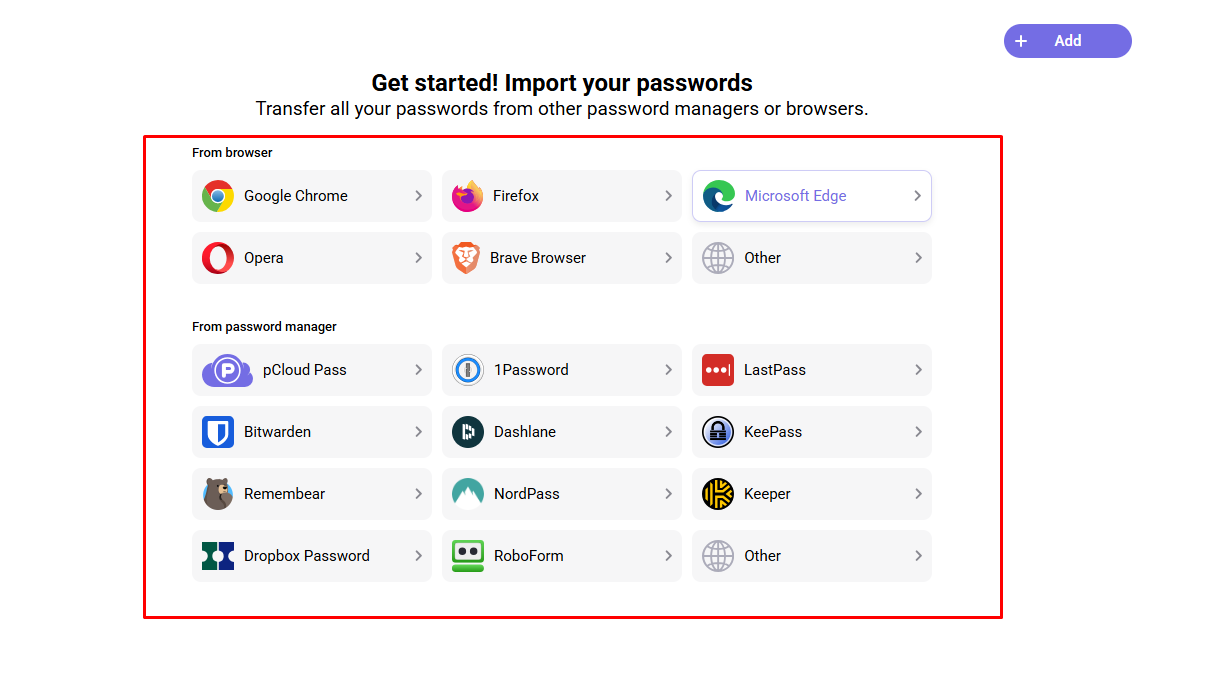Click the Firefox import icon
The height and width of the screenshot is (678, 1228).
coord(468,196)
